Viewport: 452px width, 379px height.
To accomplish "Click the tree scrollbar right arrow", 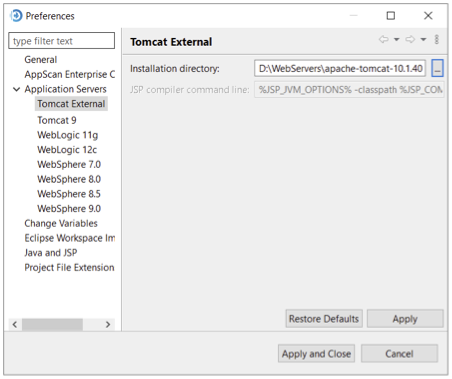I will (x=108, y=324).
